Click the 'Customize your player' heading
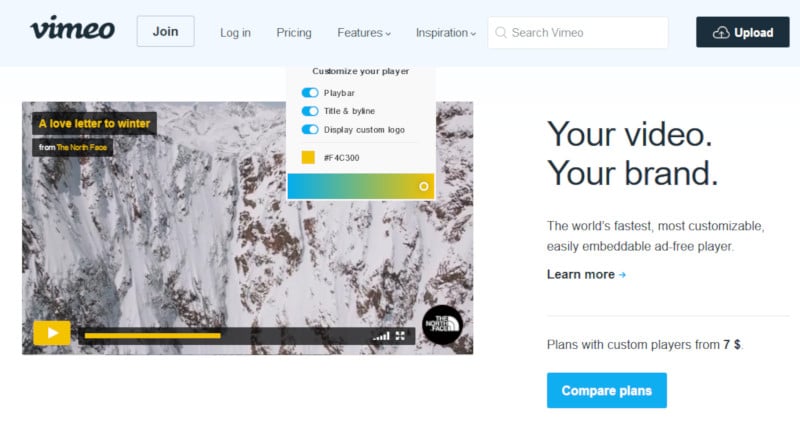Screen dimensions: 800x431 361,71
